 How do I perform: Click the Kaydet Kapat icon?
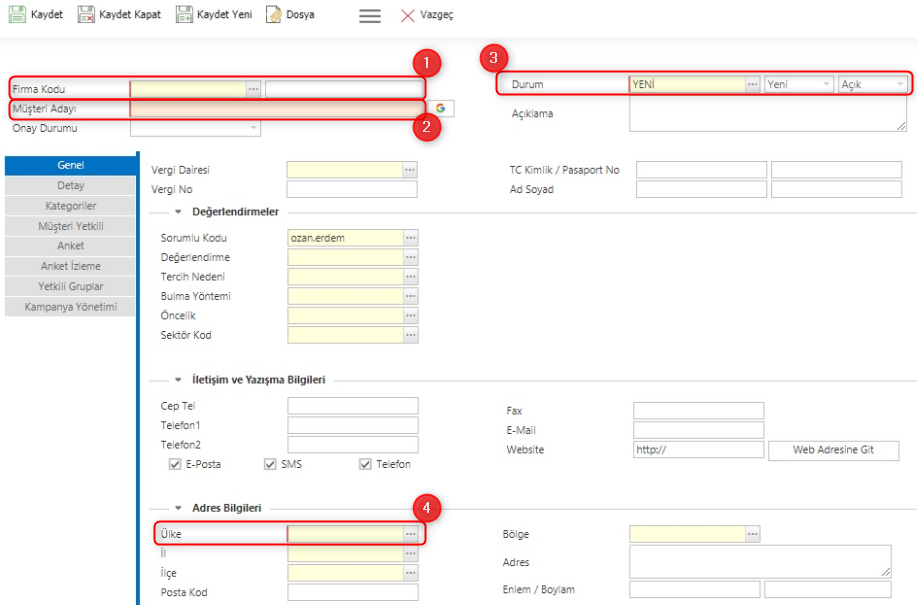pos(85,14)
